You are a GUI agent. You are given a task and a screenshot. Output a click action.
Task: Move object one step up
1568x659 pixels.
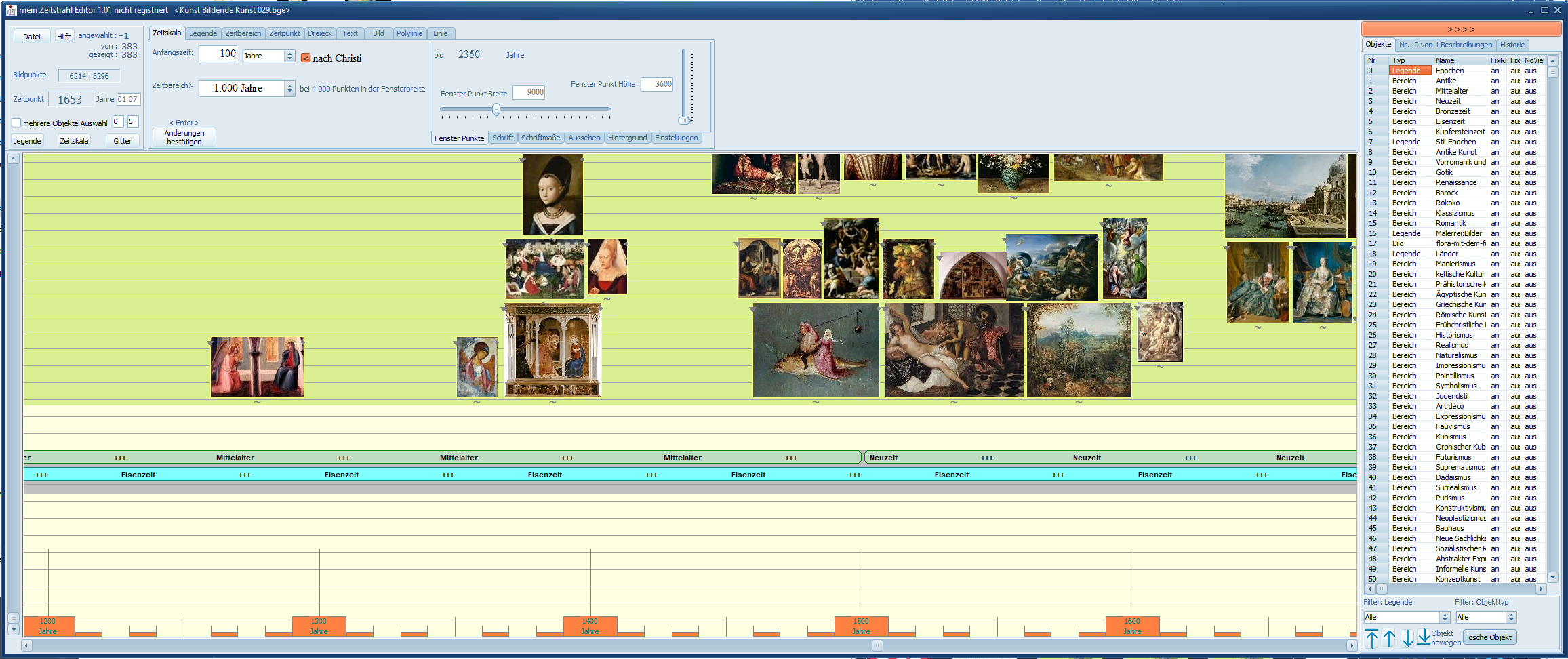click(1389, 638)
